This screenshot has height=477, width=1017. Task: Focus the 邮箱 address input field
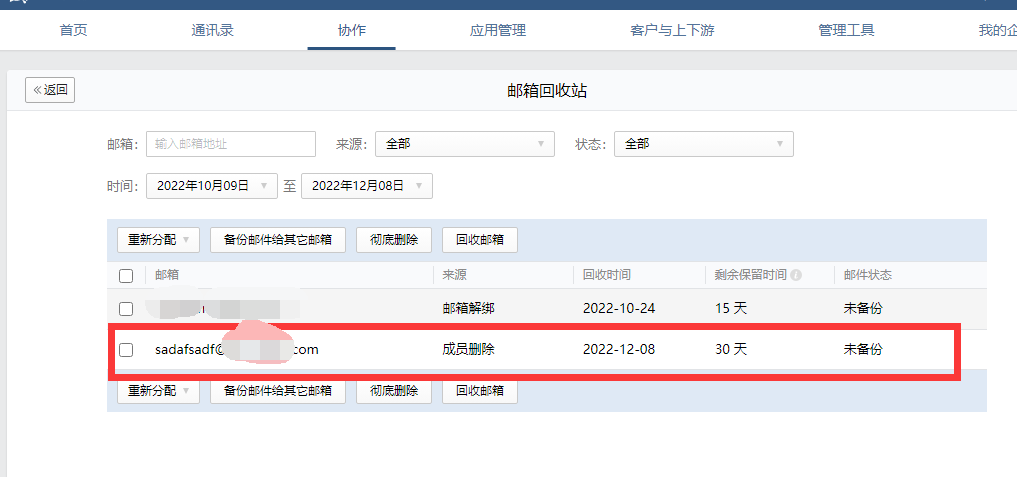230,144
